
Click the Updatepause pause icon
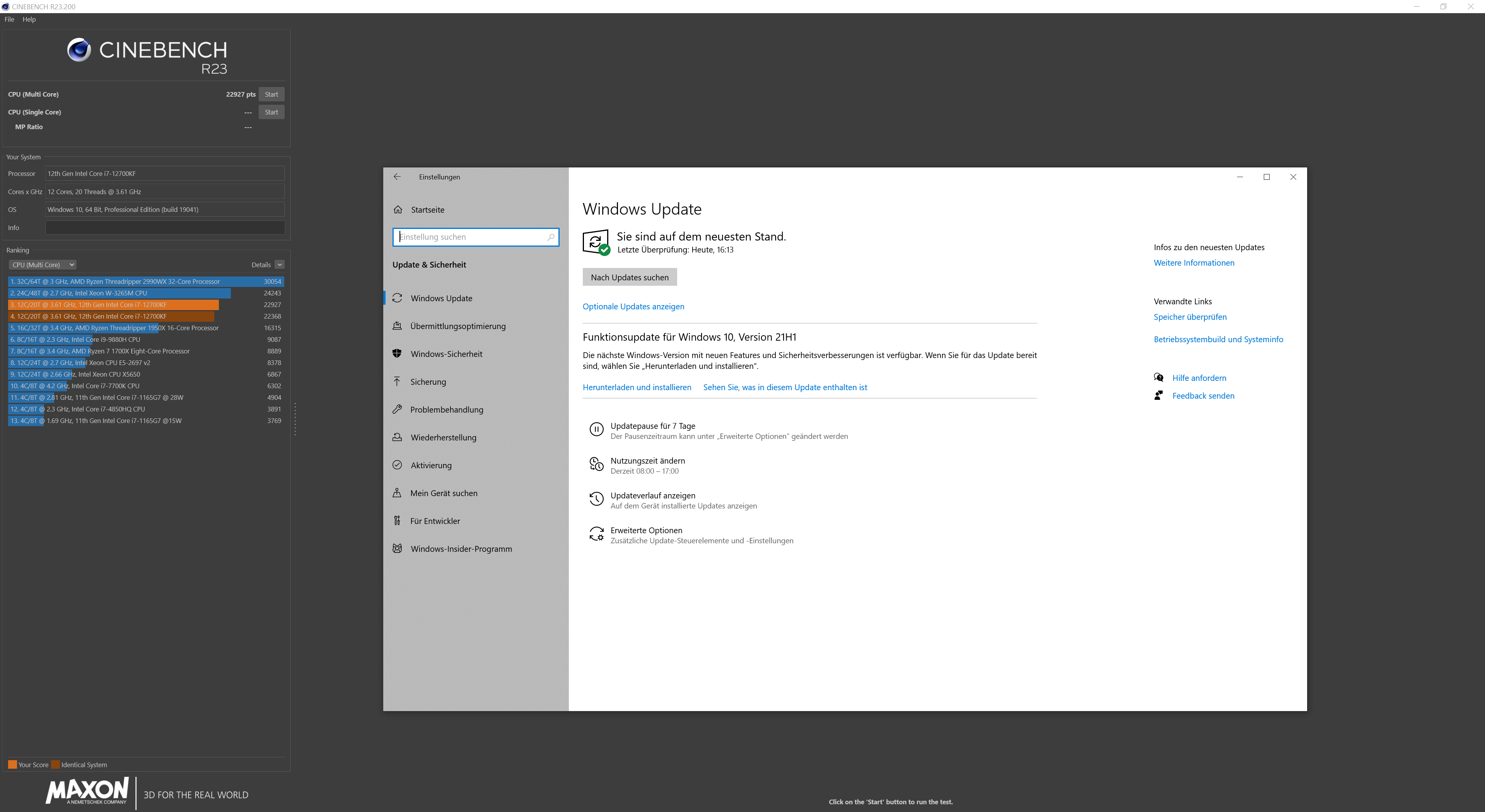pos(596,429)
